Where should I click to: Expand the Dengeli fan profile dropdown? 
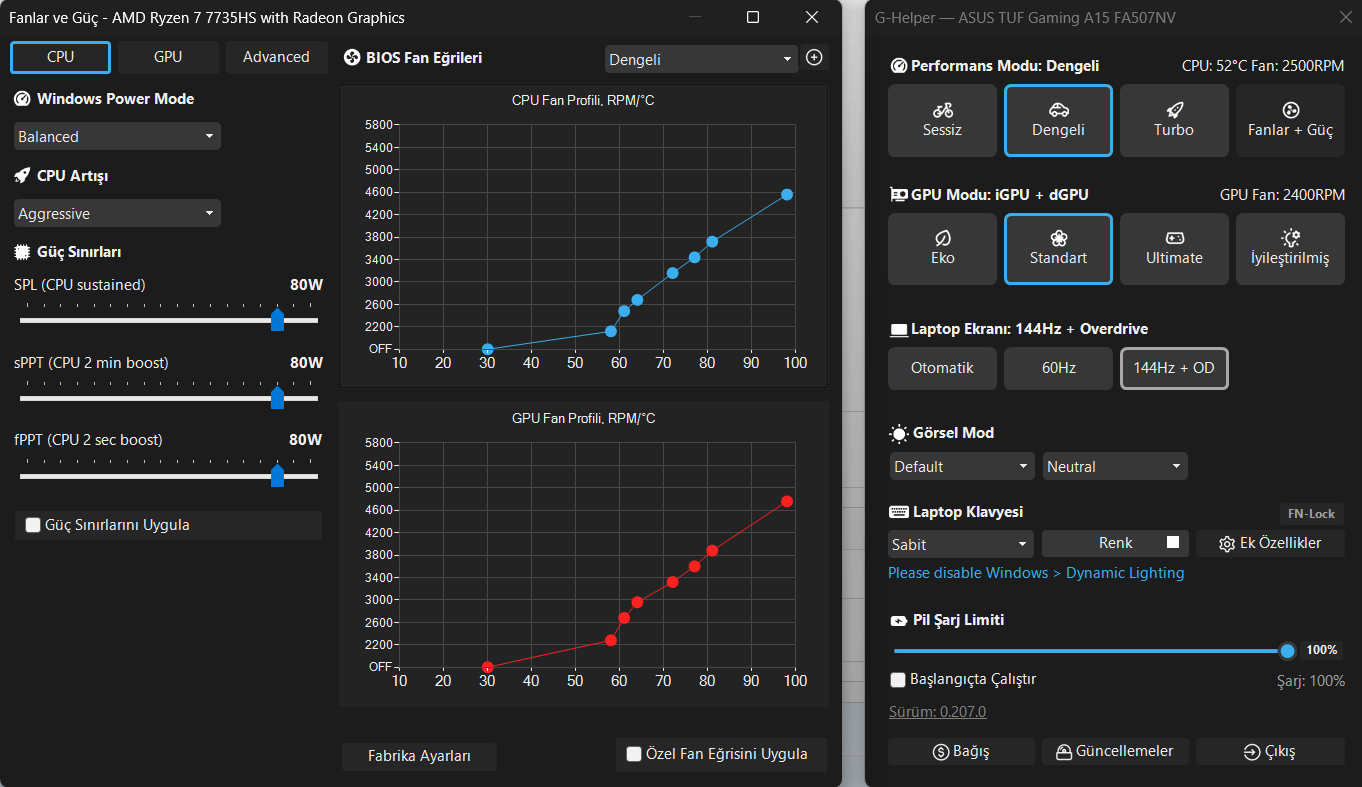[x=701, y=59]
